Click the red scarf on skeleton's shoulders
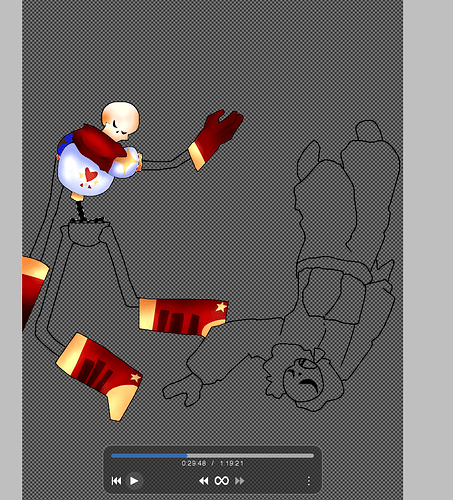 (97, 145)
